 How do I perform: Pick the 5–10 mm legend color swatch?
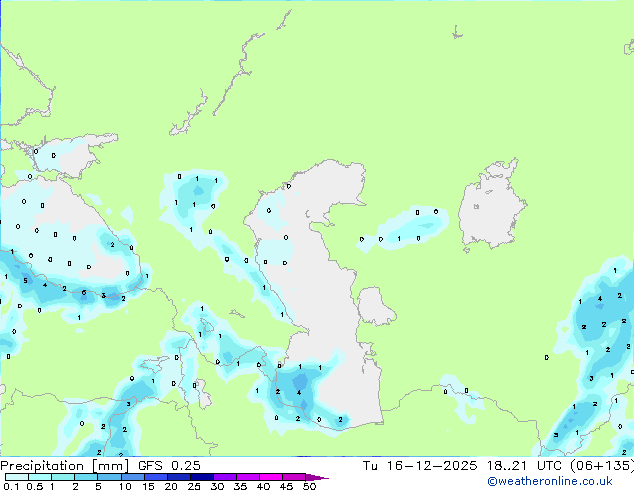pos(109,477)
